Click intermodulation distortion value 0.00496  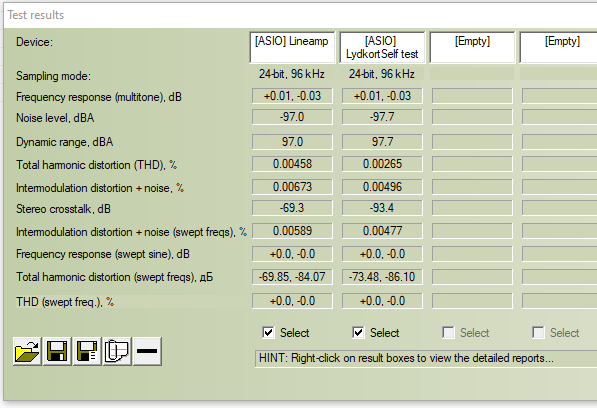(382, 187)
